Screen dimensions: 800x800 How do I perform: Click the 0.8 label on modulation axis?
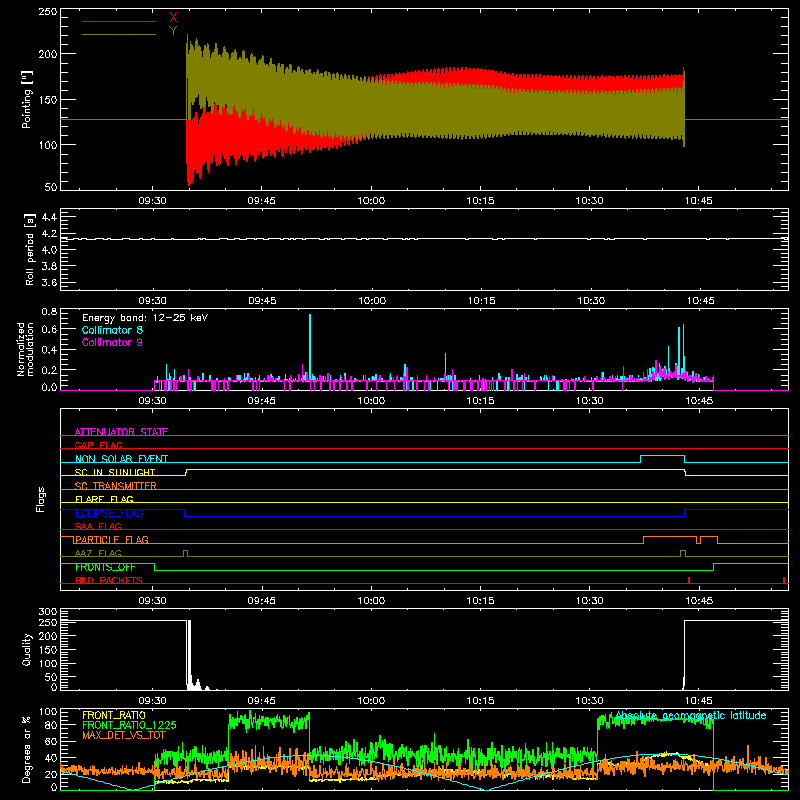coord(49,312)
